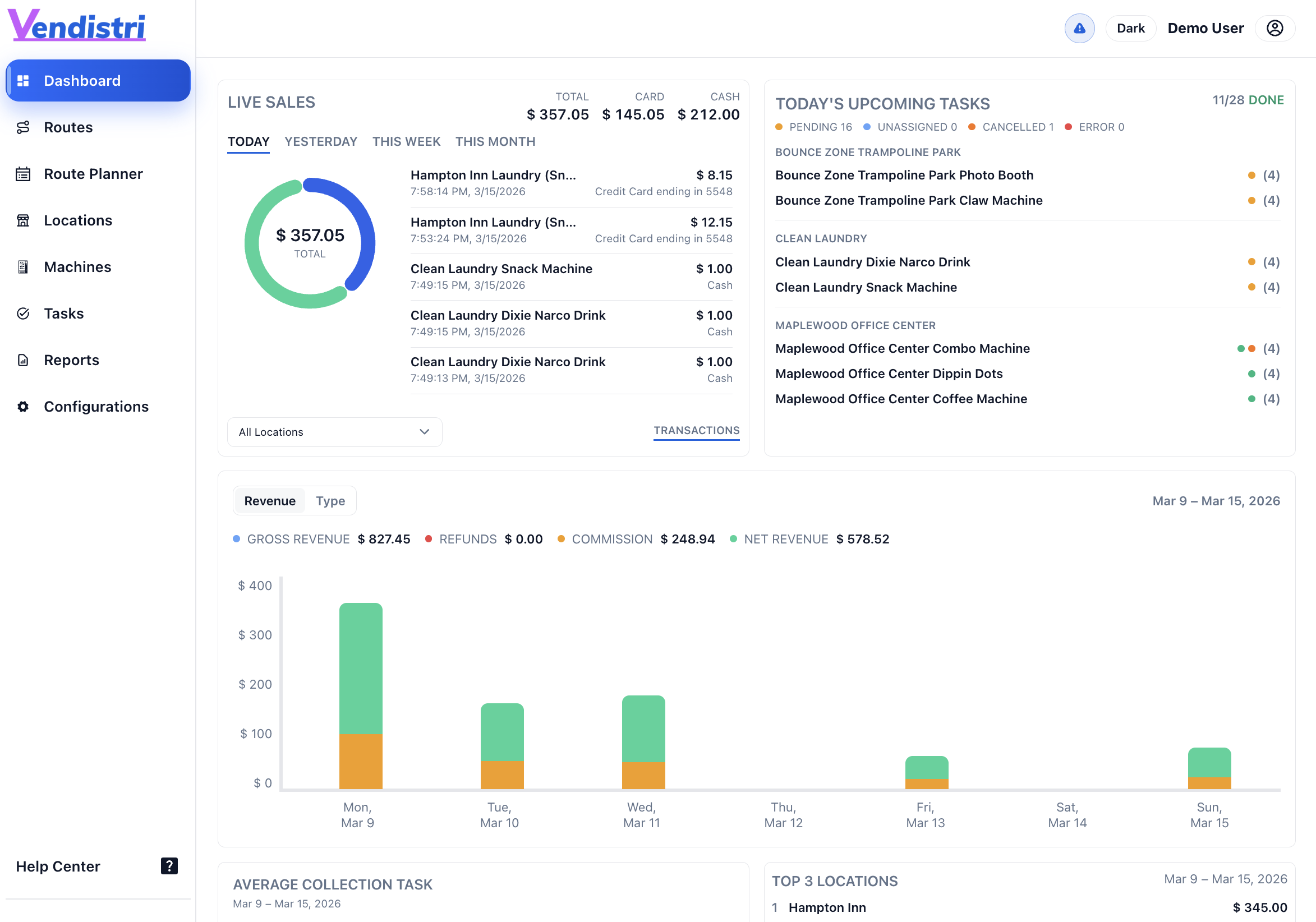This screenshot has height=922, width=1316.
Task: Click the Machines sidebar icon
Action: click(x=23, y=266)
